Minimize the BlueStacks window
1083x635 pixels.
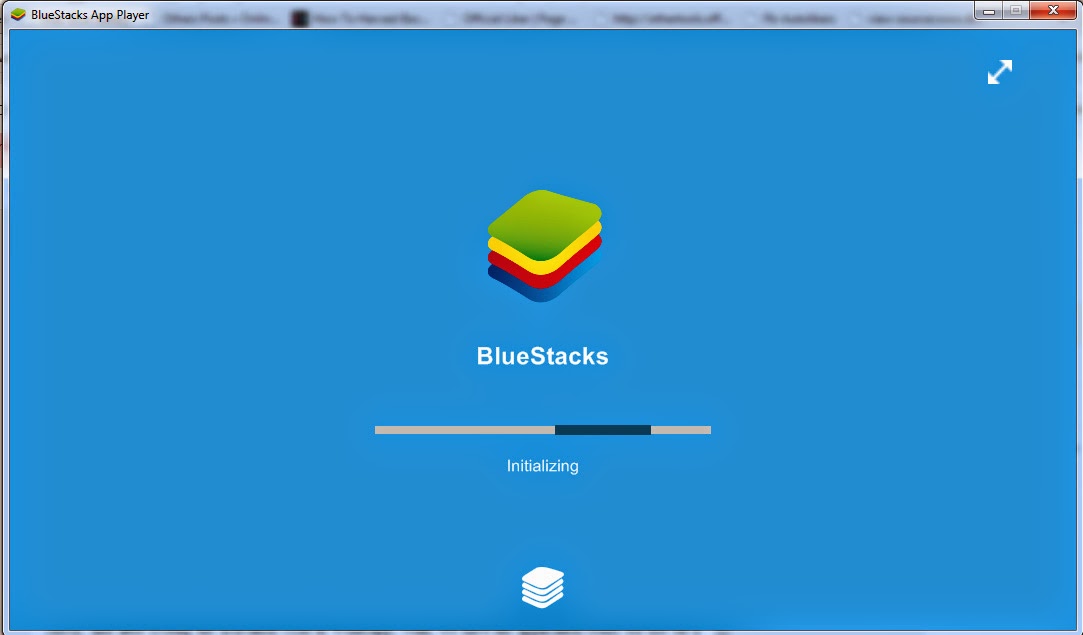tap(988, 13)
